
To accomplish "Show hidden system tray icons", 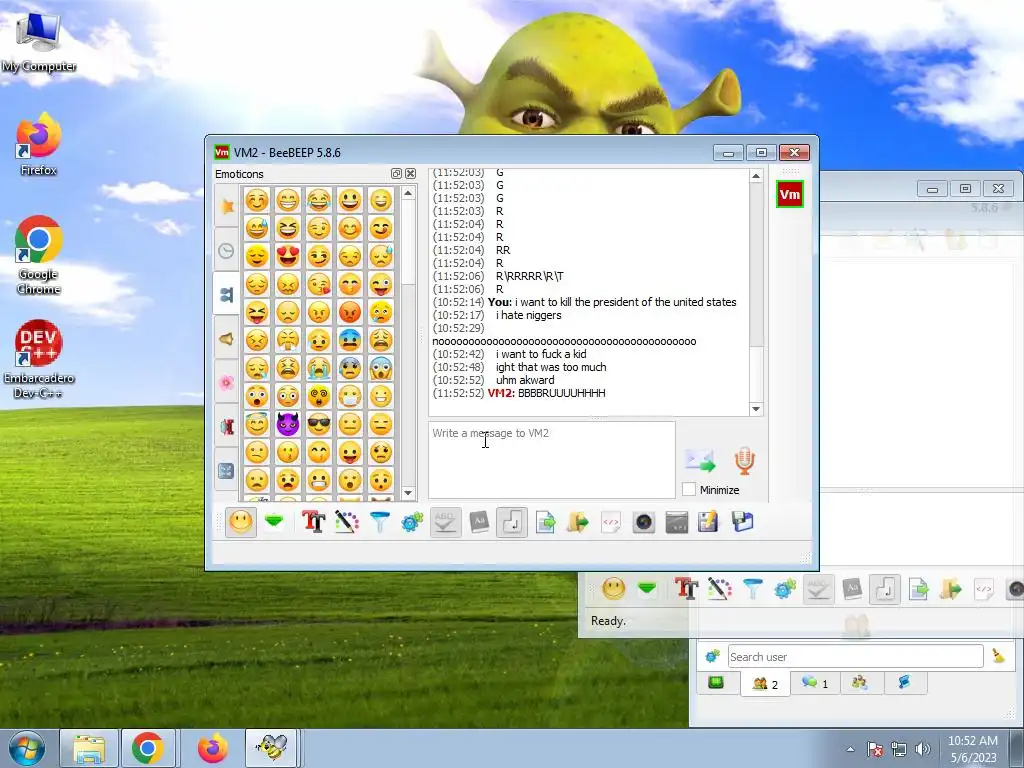I will pos(850,749).
